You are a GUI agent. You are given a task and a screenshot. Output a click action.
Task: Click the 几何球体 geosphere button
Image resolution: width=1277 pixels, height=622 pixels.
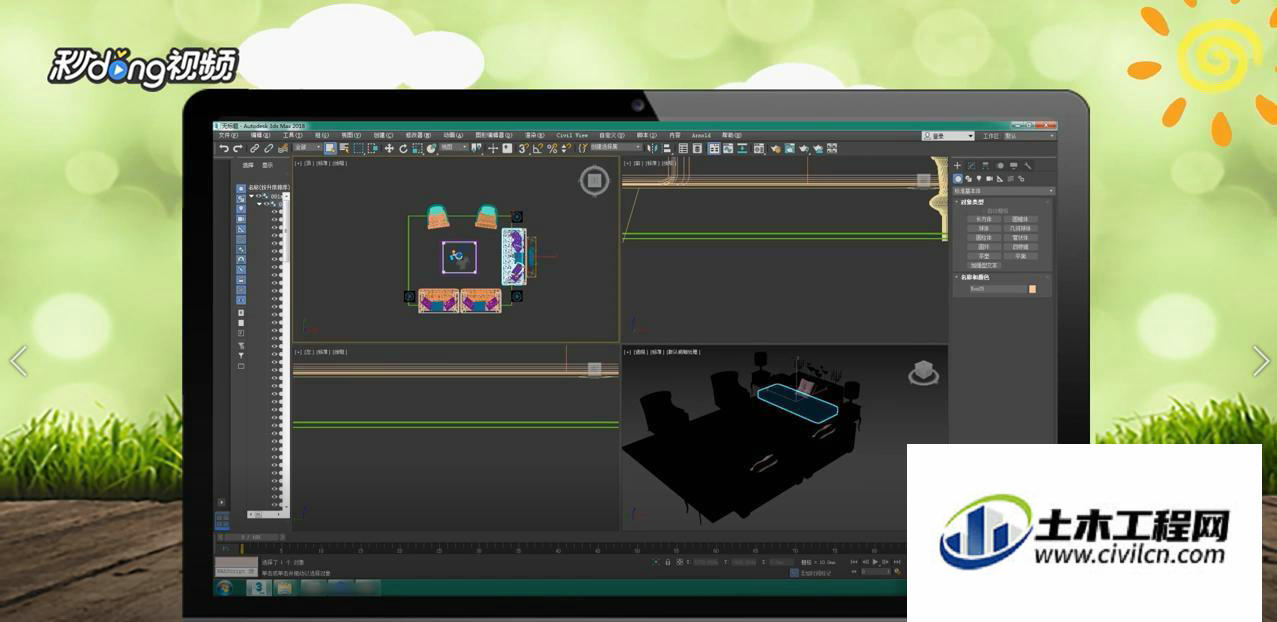coord(1020,228)
